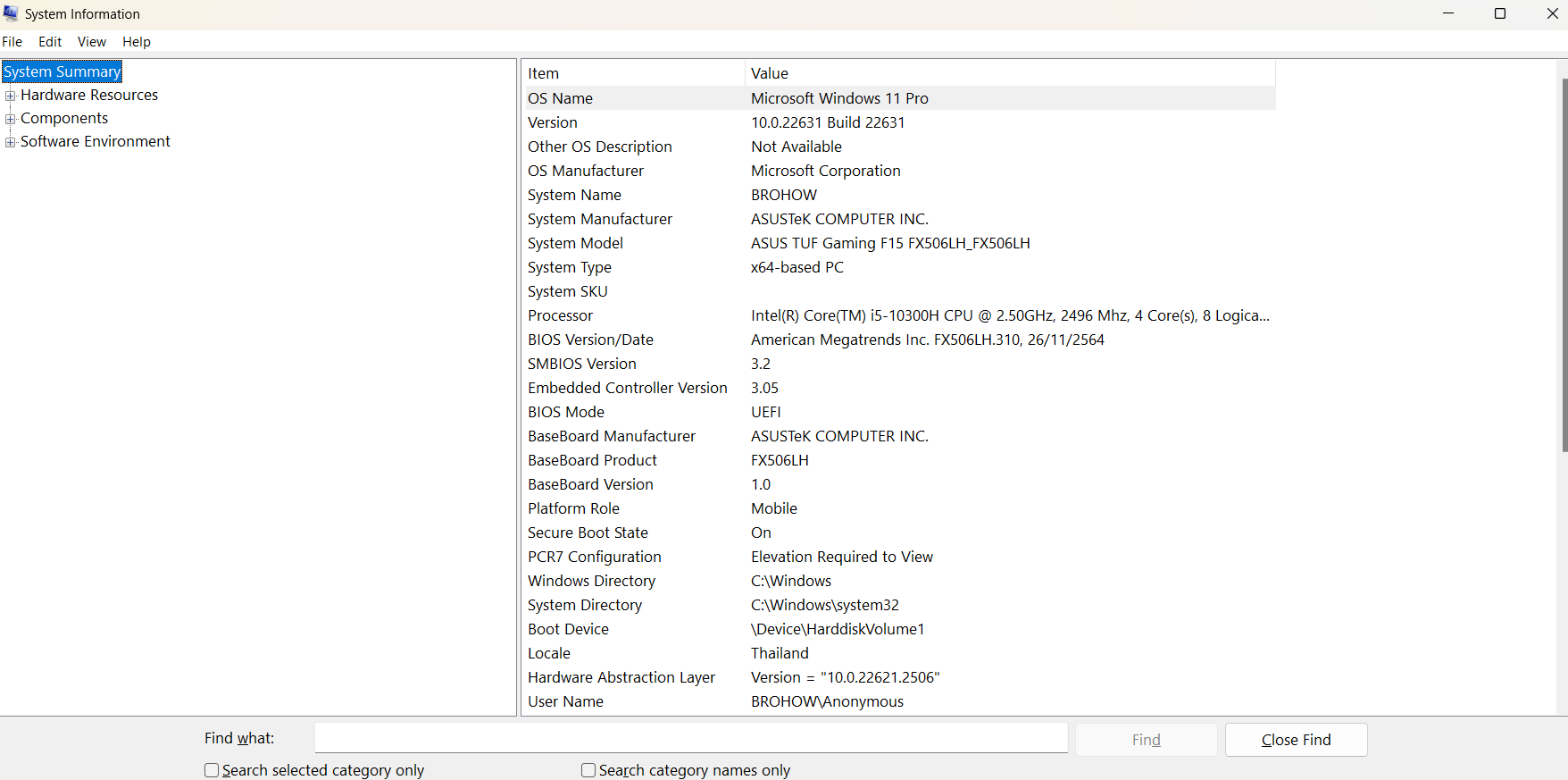Select the BaseBoard Product row
Viewport: 1568px width, 780px height.
(x=899, y=460)
